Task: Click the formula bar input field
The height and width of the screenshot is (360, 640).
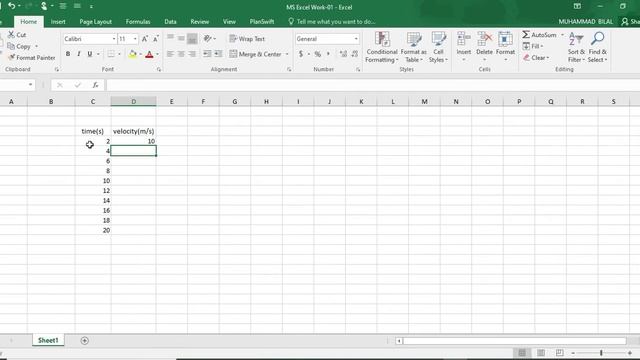Action: (x=372, y=85)
